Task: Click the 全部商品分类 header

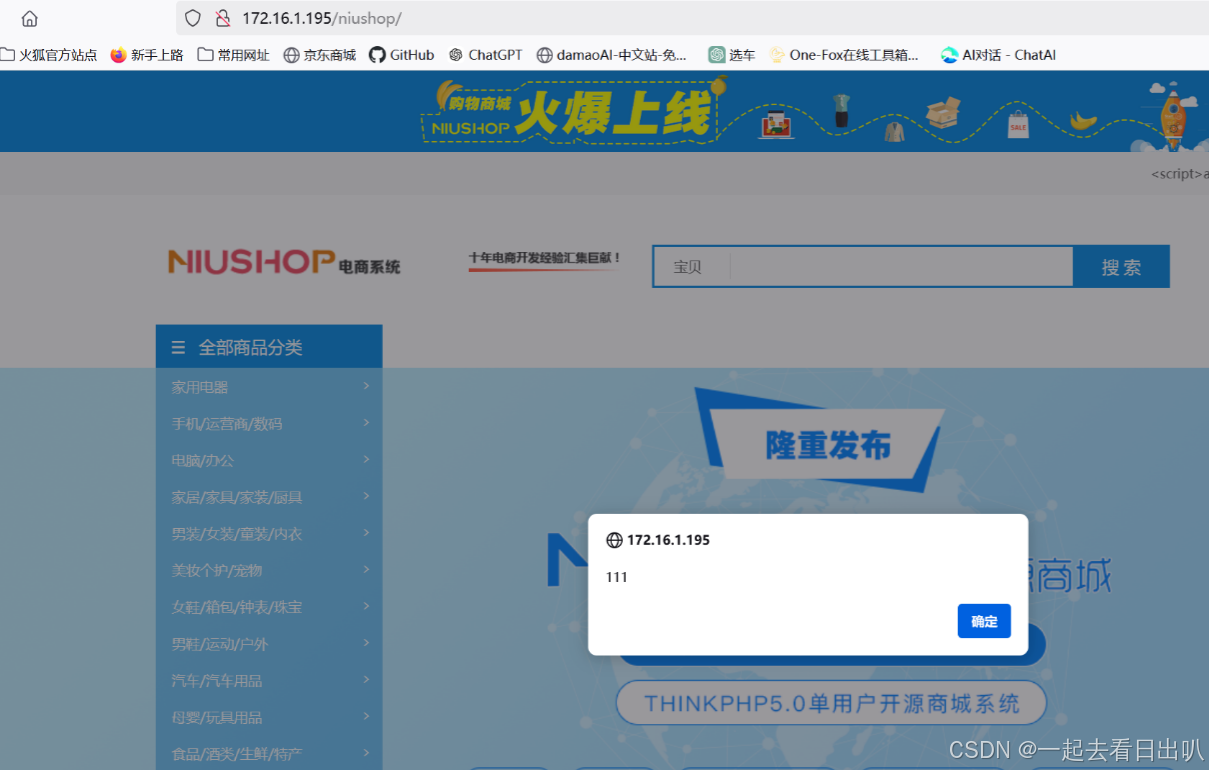Action: pyautogui.click(x=269, y=346)
